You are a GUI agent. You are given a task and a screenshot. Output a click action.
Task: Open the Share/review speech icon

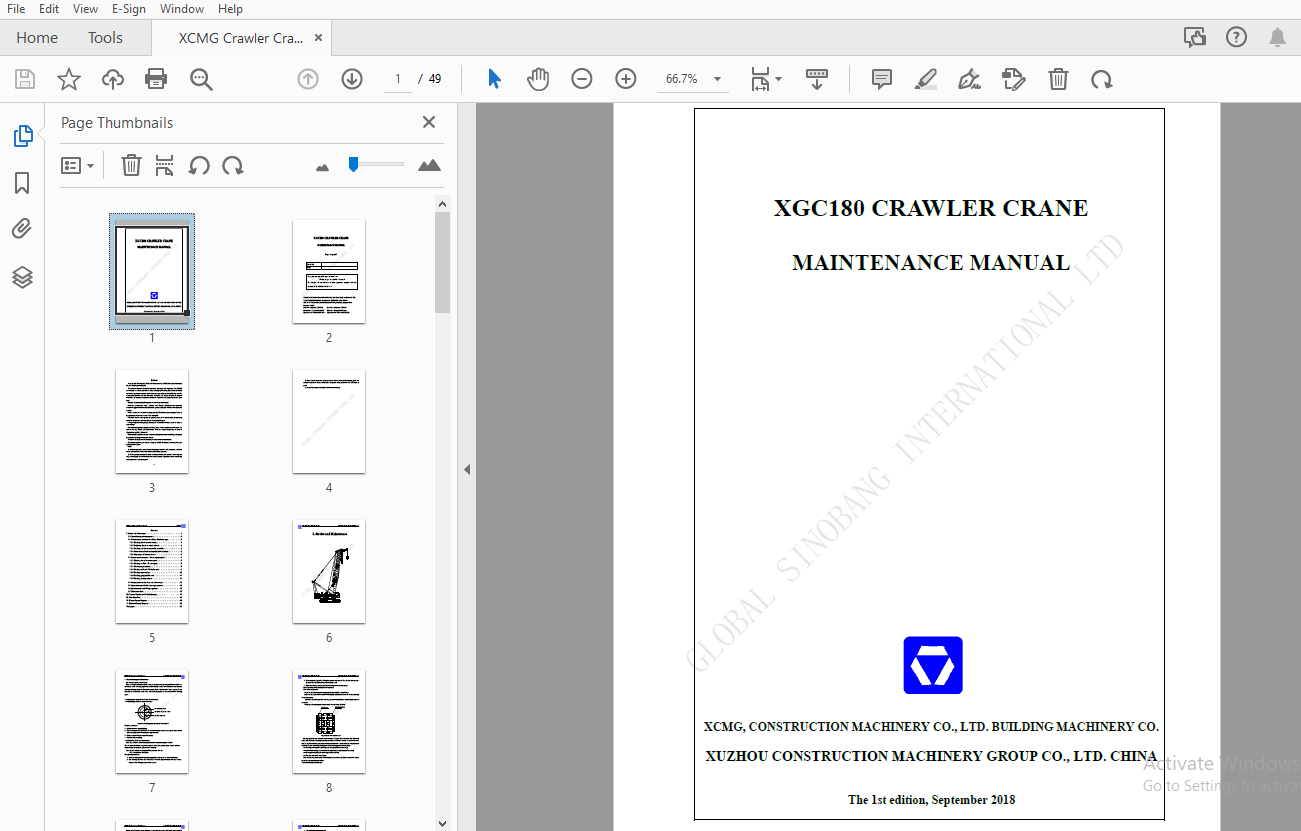pyautogui.click(x=1195, y=37)
